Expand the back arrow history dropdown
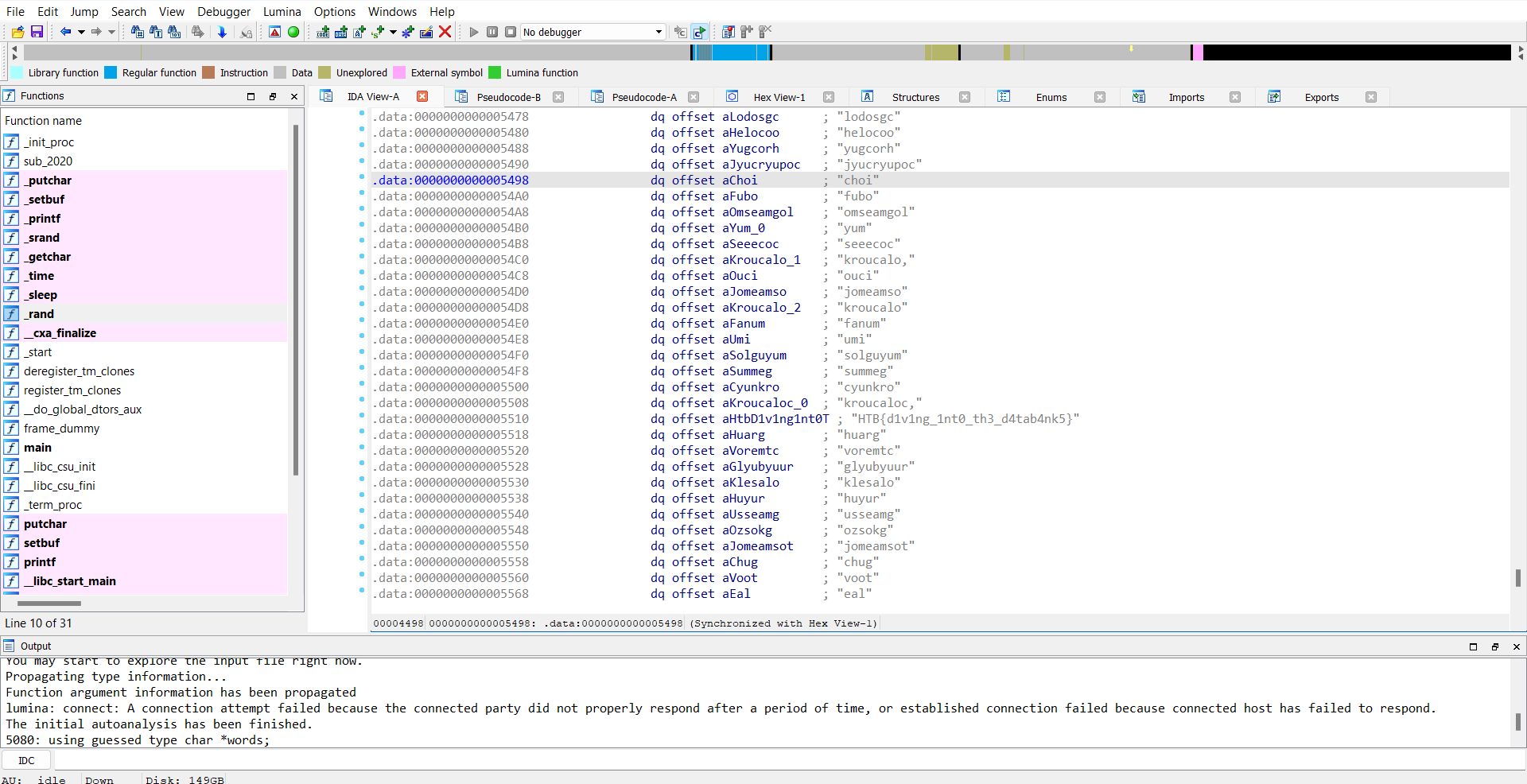 pyautogui.click(x=81, y=32)
